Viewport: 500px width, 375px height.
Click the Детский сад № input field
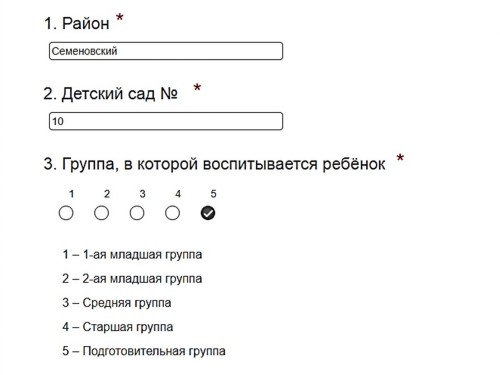[166, 121]
